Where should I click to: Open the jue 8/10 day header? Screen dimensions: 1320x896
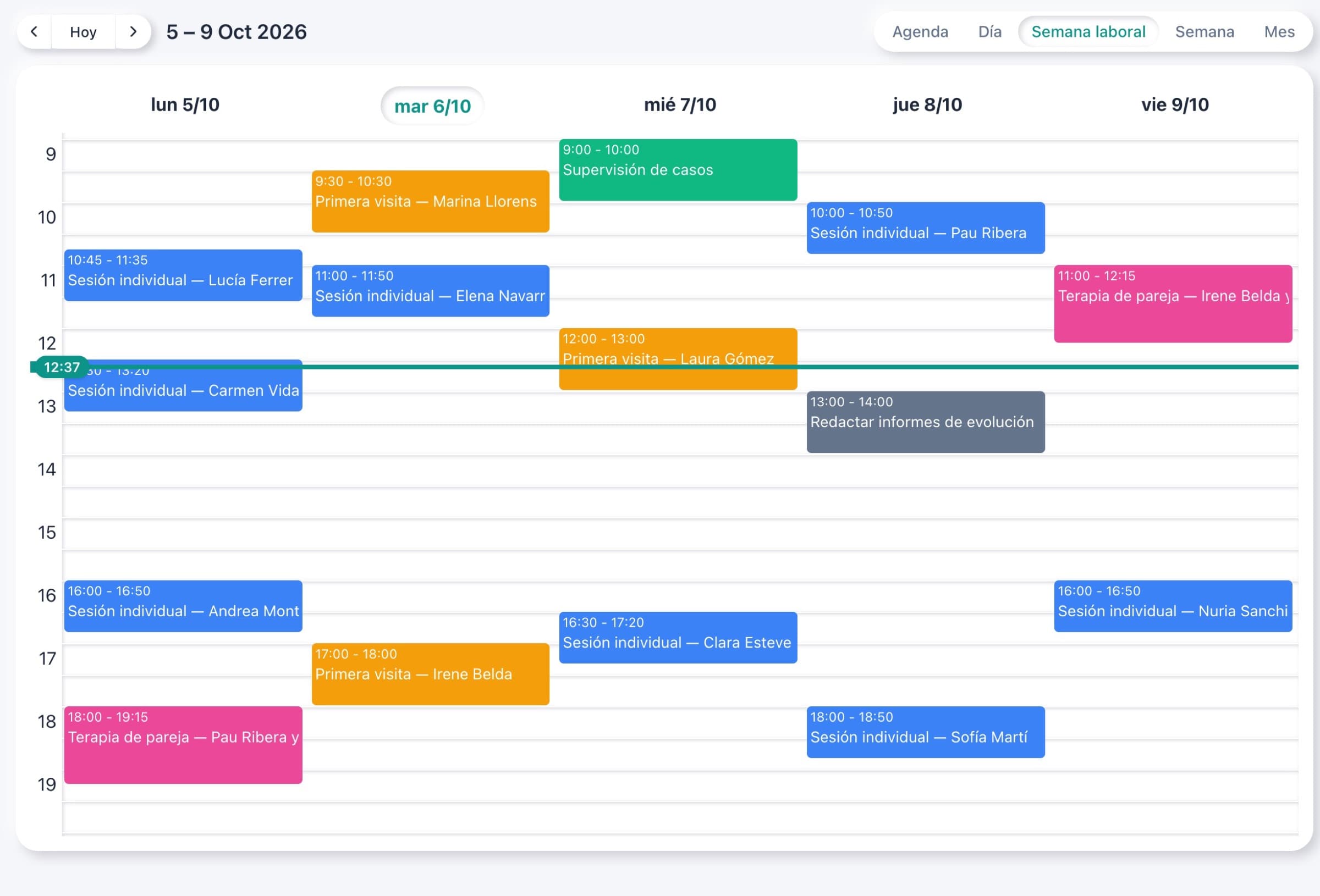coord(927,104)
